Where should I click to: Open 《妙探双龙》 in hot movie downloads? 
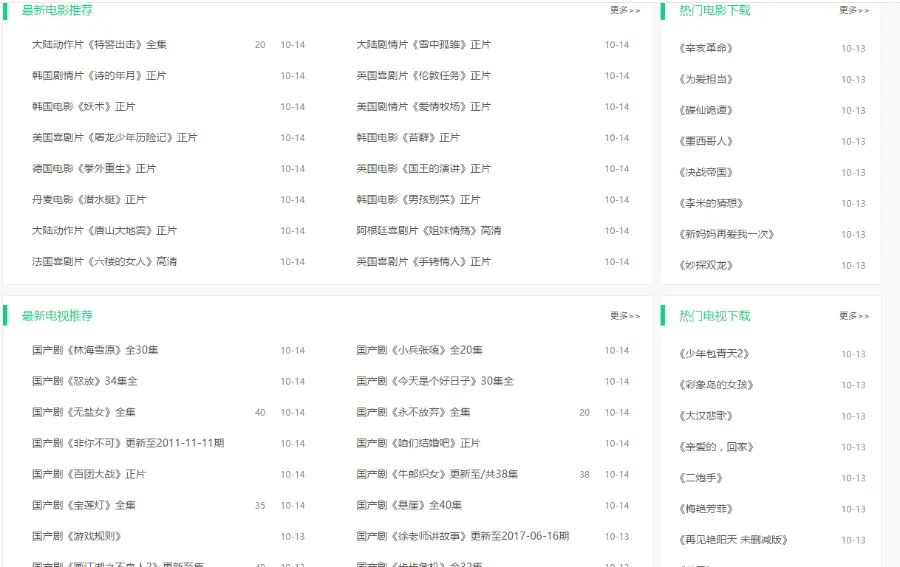tap(706, 265)
